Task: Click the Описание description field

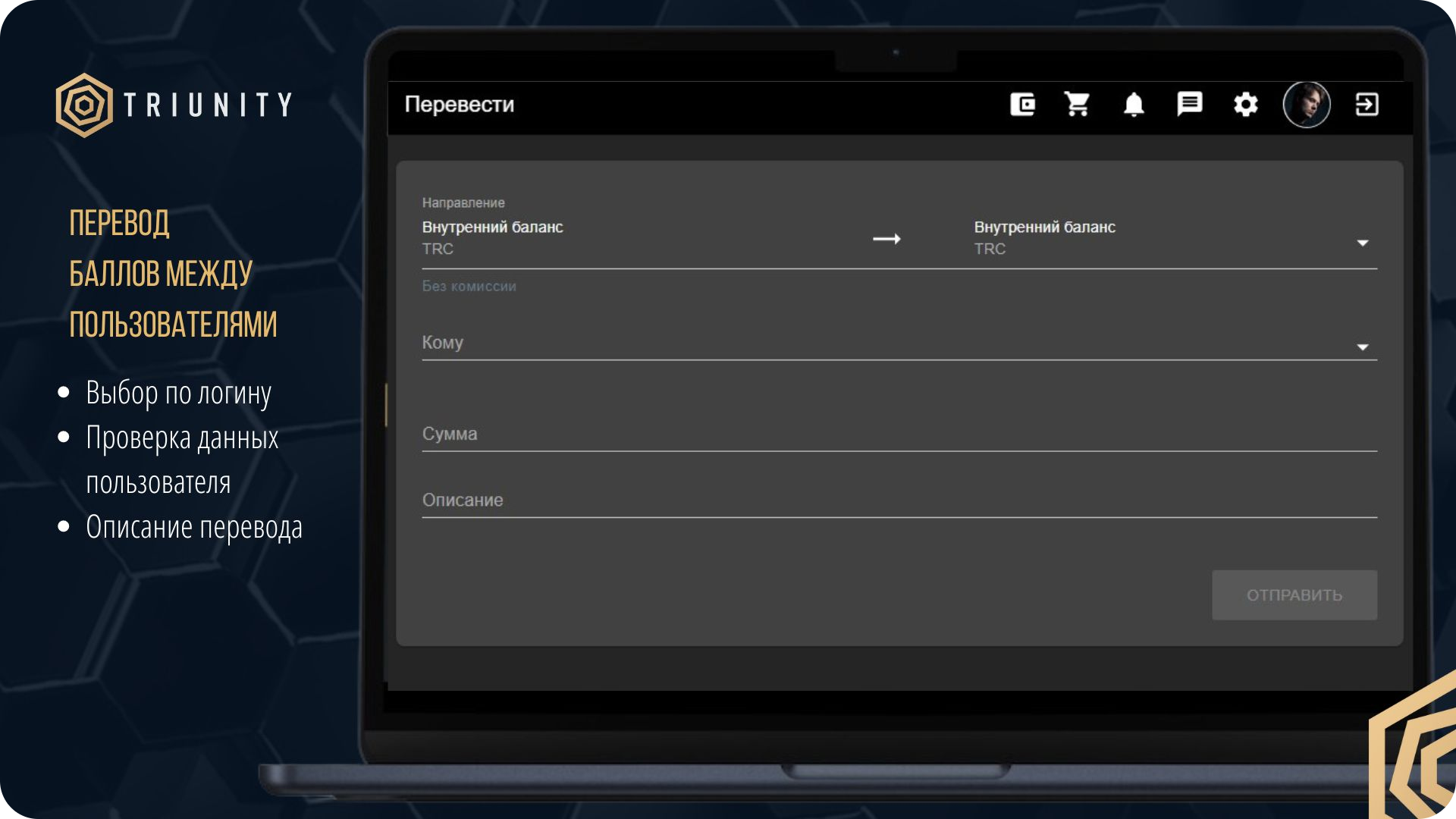Action: coord(899,500)
